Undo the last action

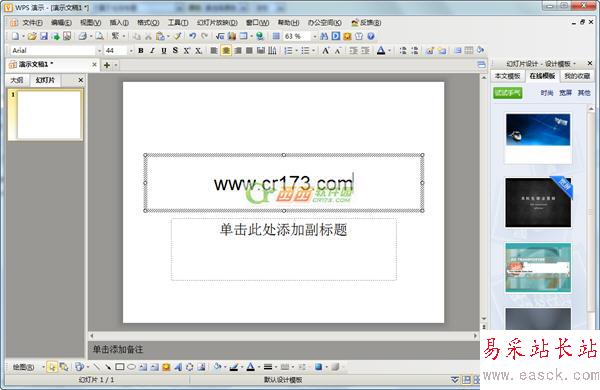pyautogui.click(x=192, y=36)
